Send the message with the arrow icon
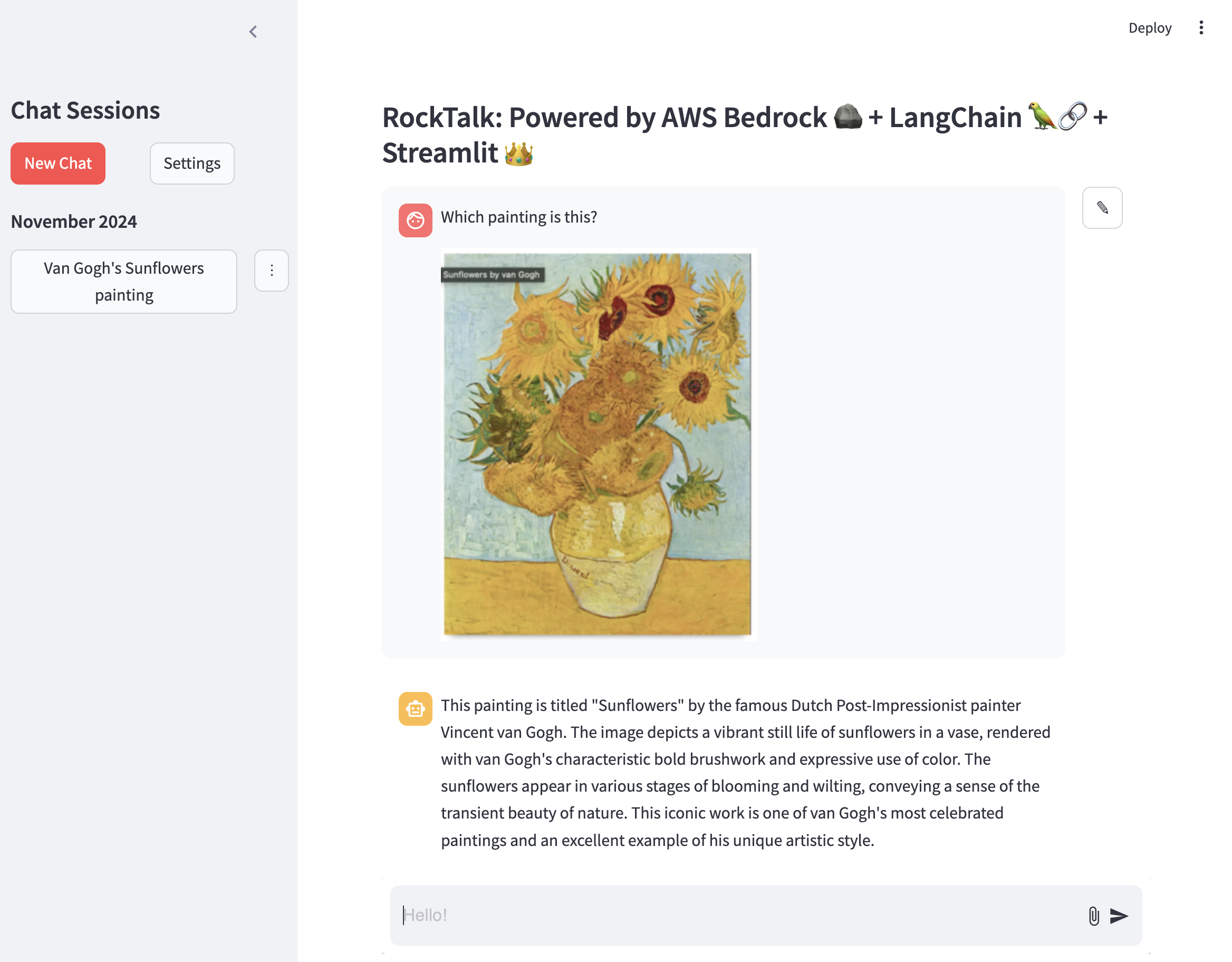The image size is (1232, 962). 1119,916
